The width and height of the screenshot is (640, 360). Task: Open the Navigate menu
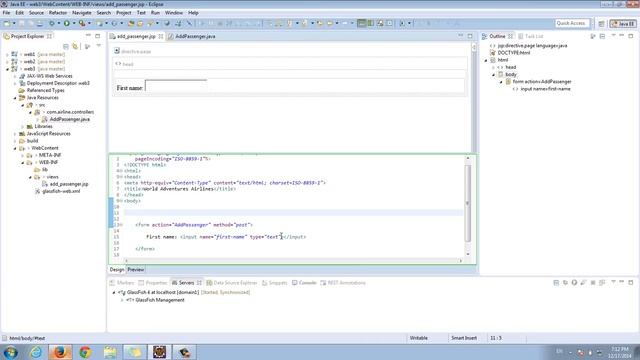point(82,13)
